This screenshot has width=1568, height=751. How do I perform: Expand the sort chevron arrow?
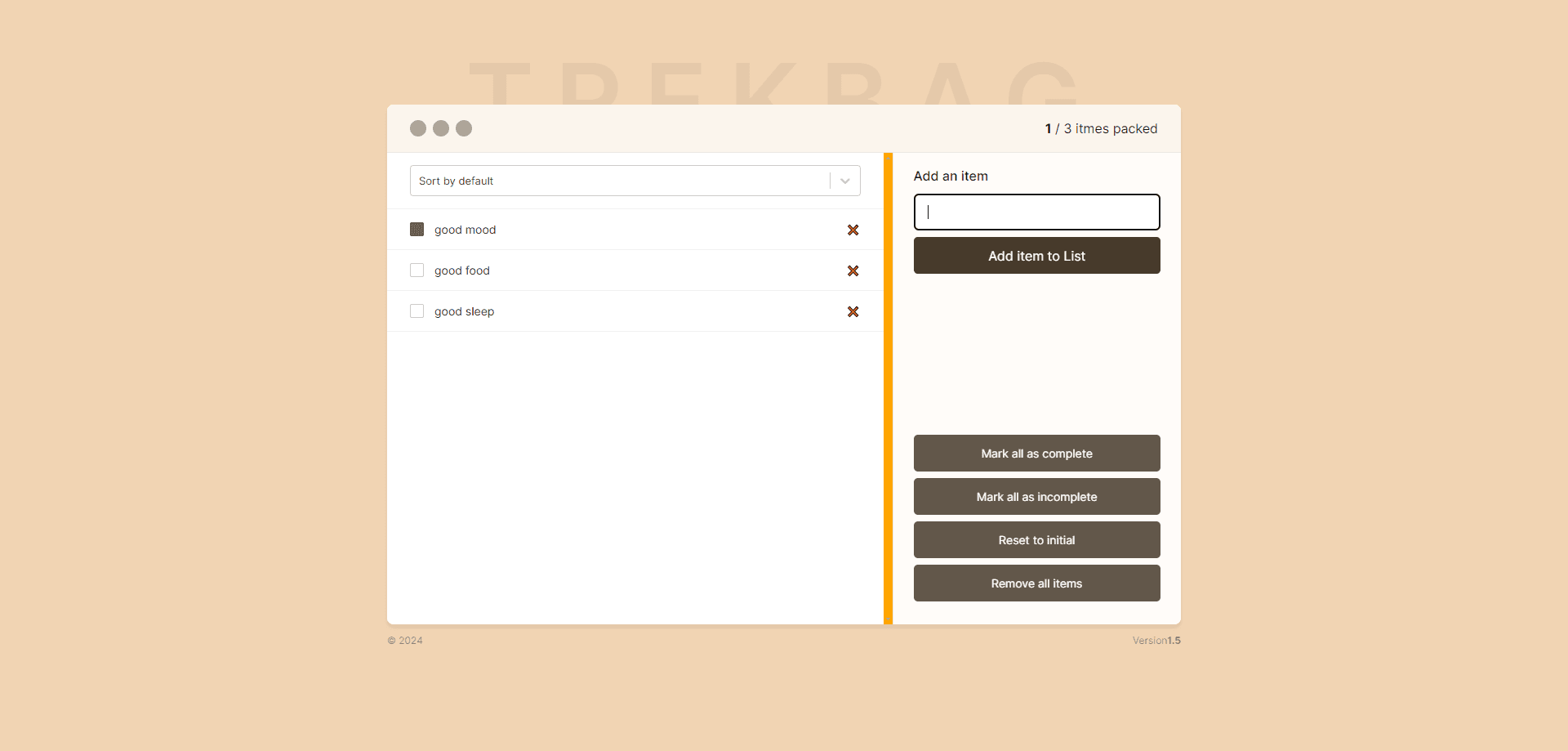coord(845,181)
